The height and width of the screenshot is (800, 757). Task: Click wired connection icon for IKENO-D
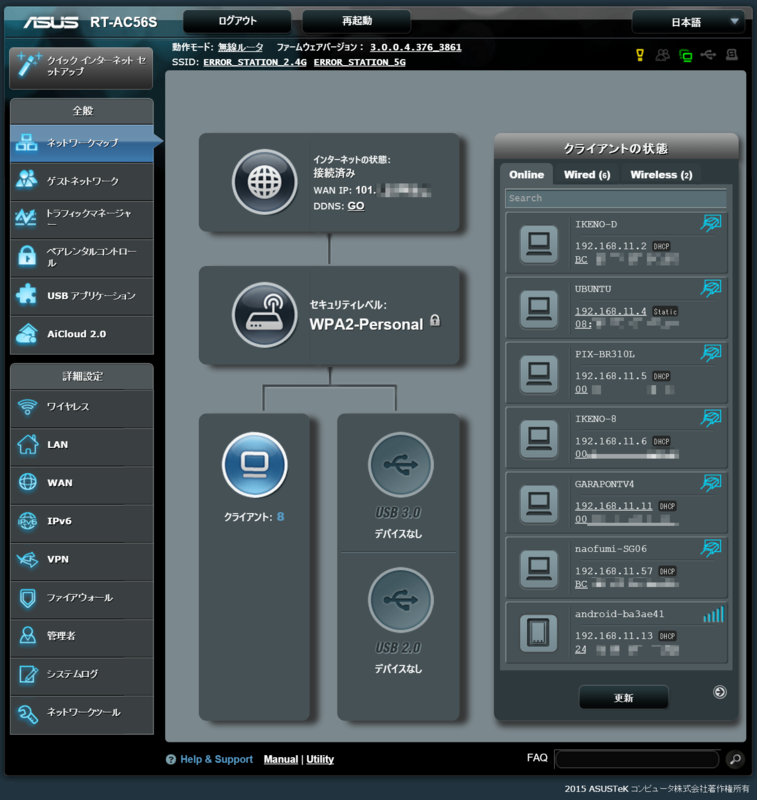(x=711, y=223)
